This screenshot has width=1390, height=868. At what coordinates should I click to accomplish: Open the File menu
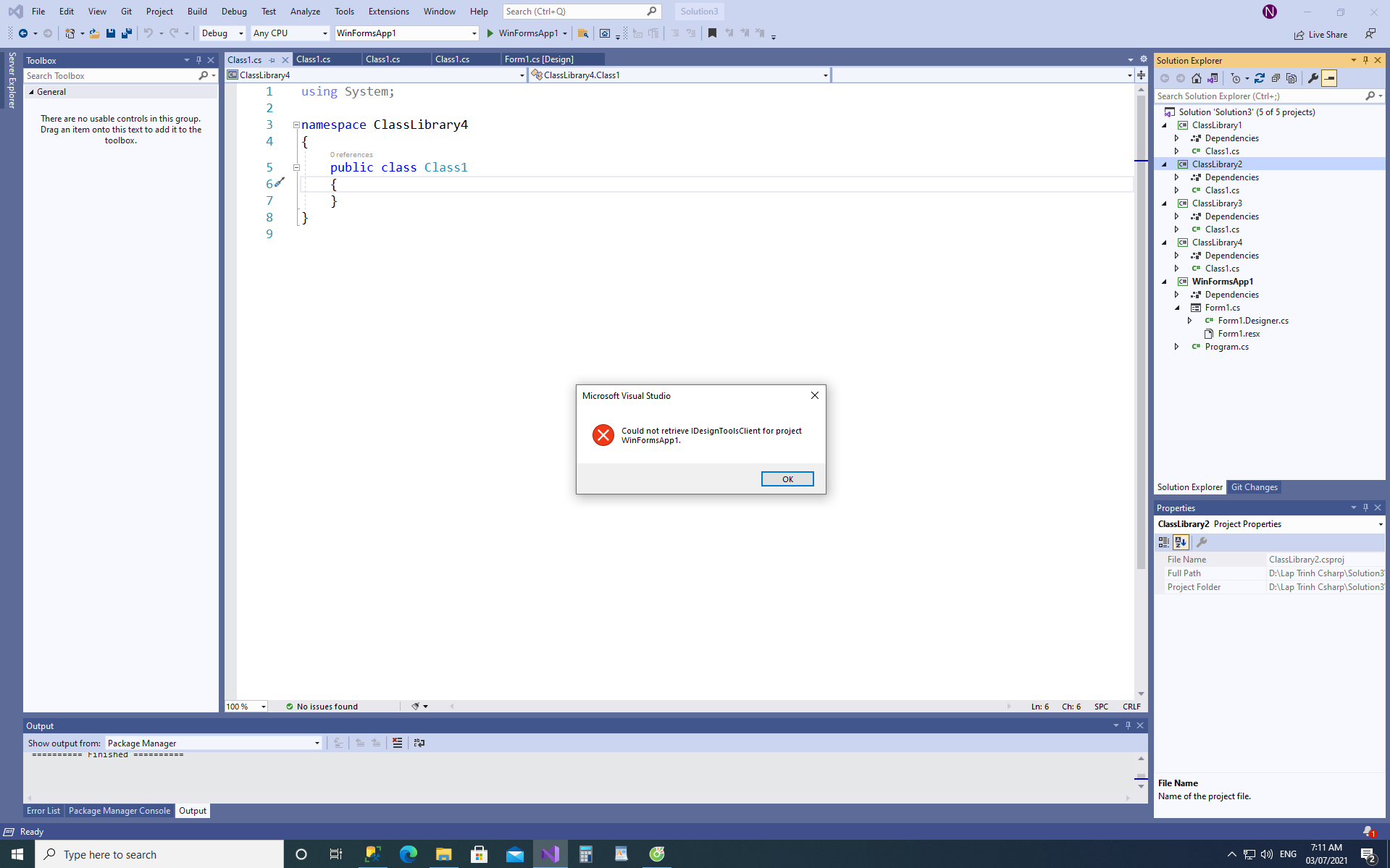[x=38, y=12]
